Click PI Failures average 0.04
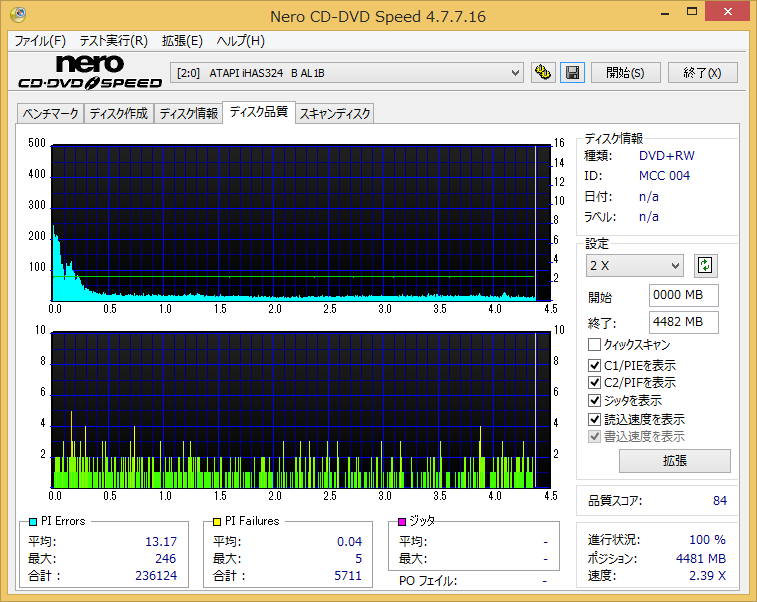757x602 pixels. click(350, 542)
